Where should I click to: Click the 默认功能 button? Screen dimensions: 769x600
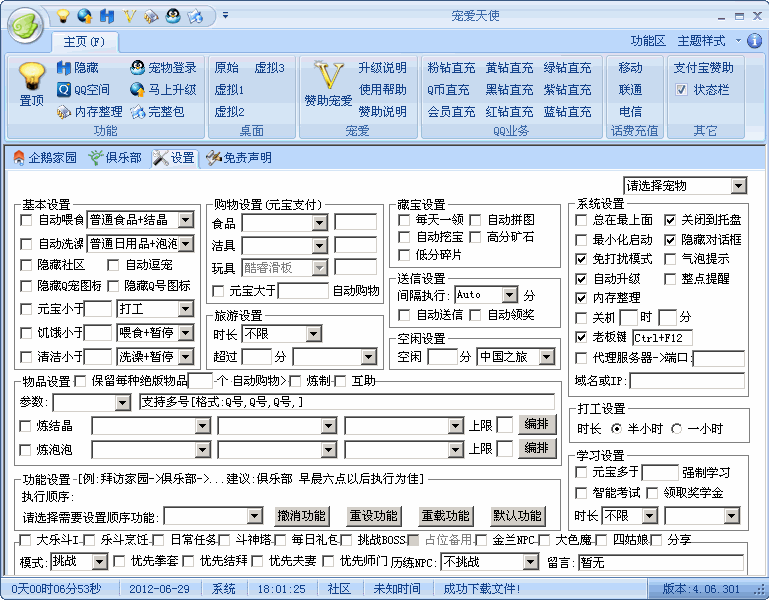tap(517, 516)
